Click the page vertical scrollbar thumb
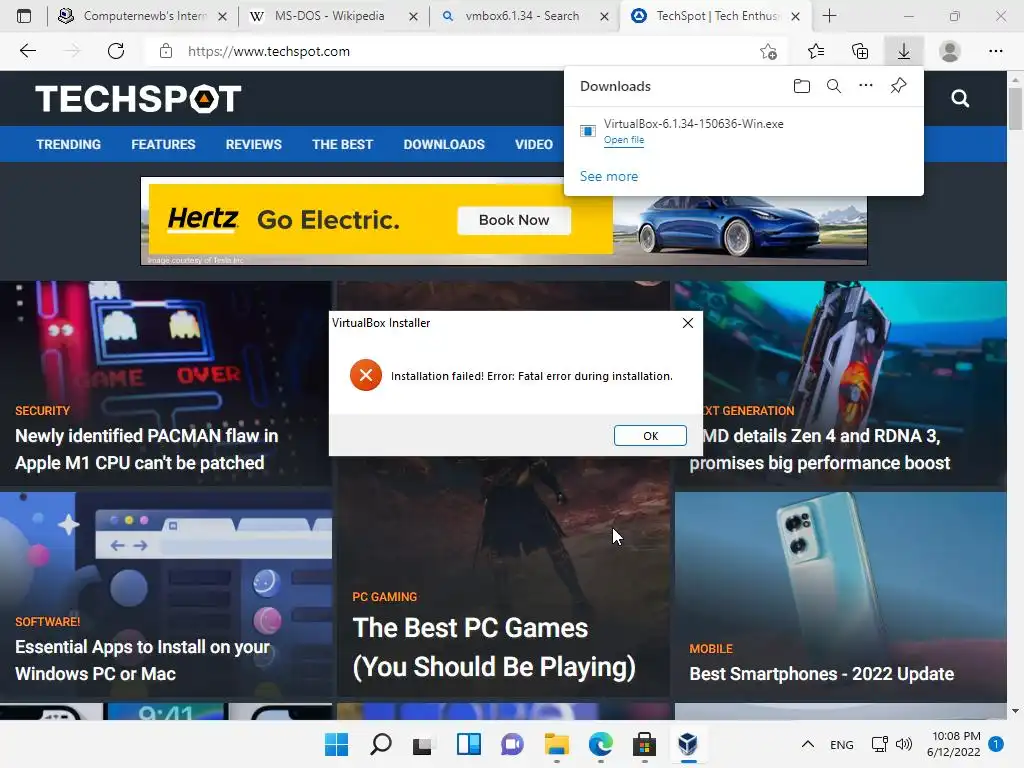The image size is (1024, 768). 1015,108
